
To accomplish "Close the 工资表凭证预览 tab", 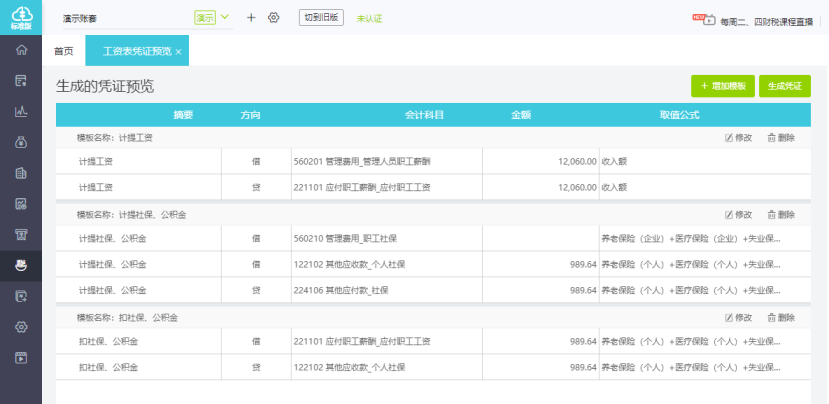I will [178, 51].
